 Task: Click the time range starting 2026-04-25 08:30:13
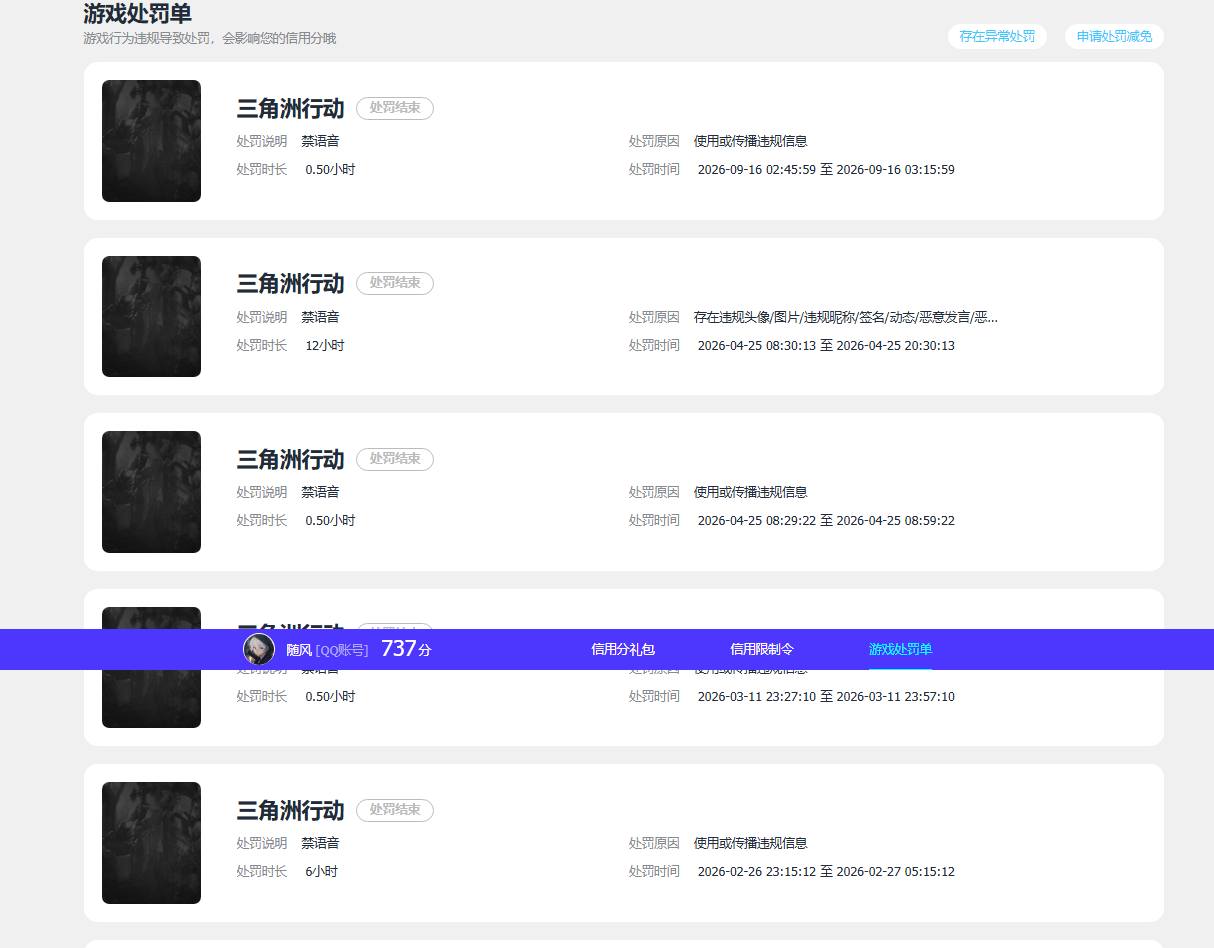pos(826,345)
